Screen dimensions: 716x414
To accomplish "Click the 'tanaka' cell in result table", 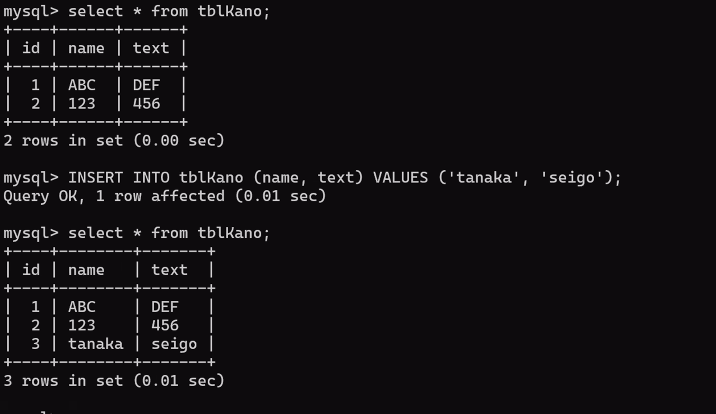I will click(x=95, y=344).
